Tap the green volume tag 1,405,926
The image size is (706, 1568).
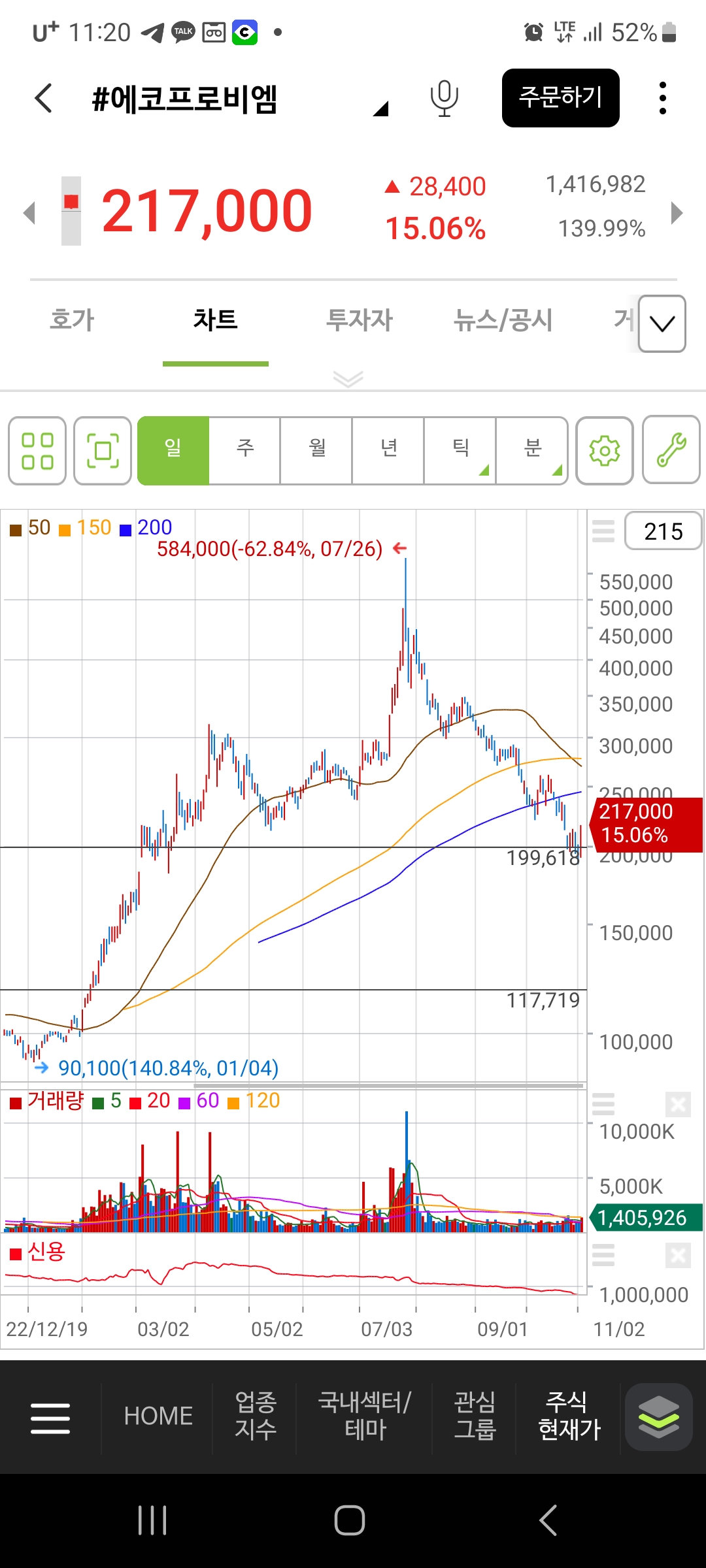(x=646, y=1218)
